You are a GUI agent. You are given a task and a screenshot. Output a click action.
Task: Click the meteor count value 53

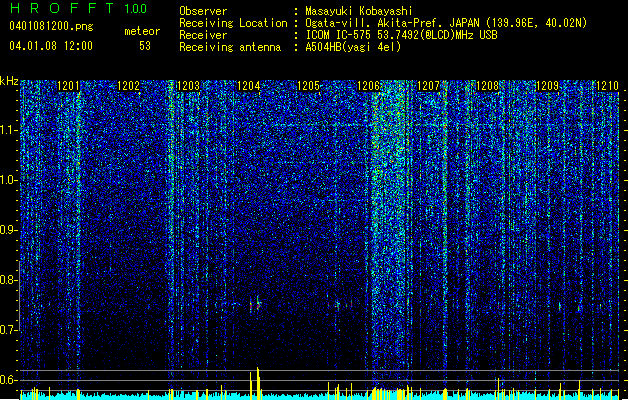[x=145, y=46]
